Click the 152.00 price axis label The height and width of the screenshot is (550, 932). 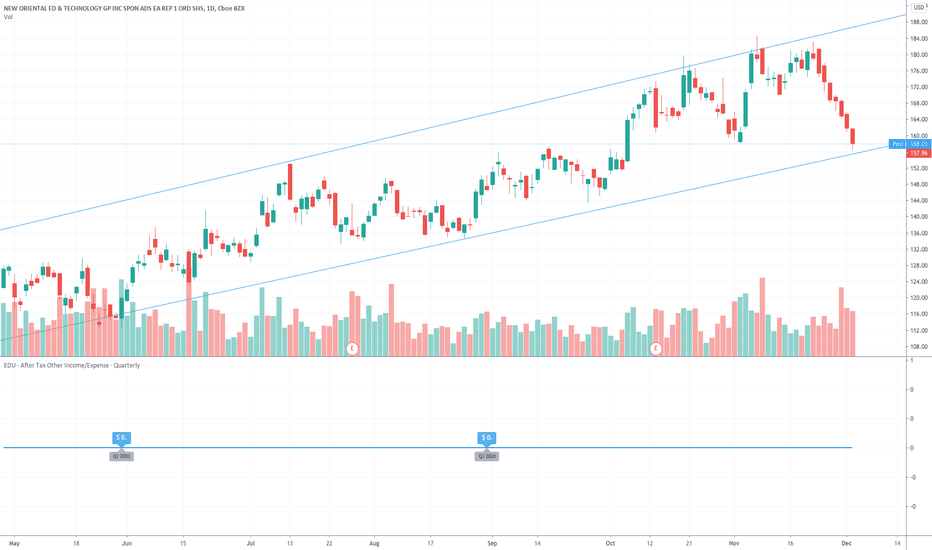click(x=919, y=168)
